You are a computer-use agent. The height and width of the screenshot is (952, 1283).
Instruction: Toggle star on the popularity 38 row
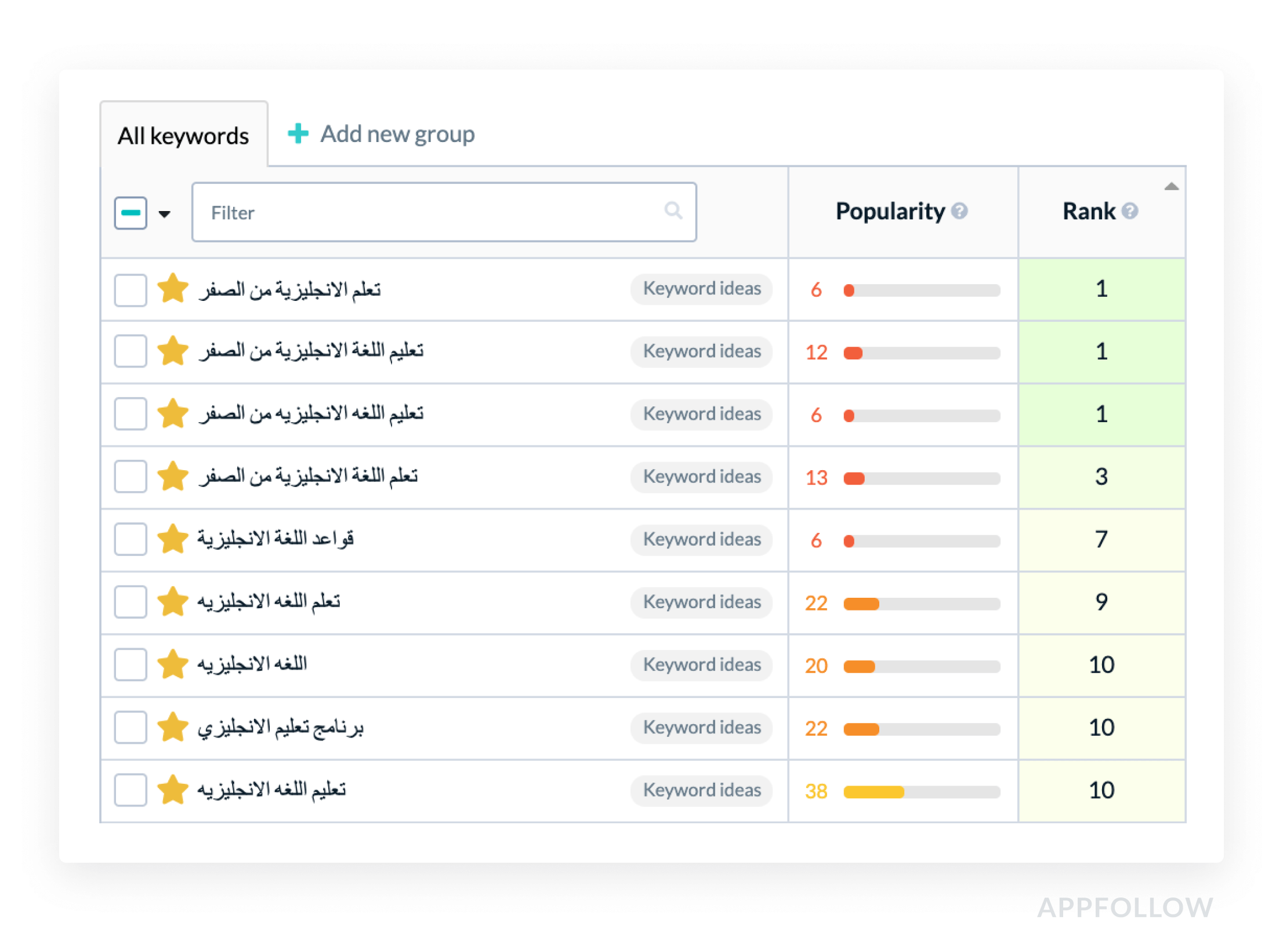173,790
